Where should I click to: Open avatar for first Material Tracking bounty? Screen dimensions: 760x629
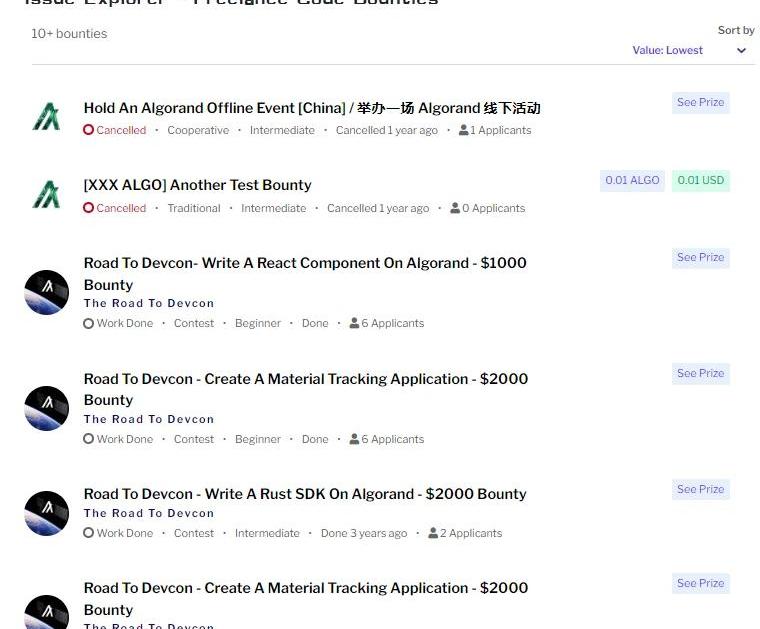[47, 408]
